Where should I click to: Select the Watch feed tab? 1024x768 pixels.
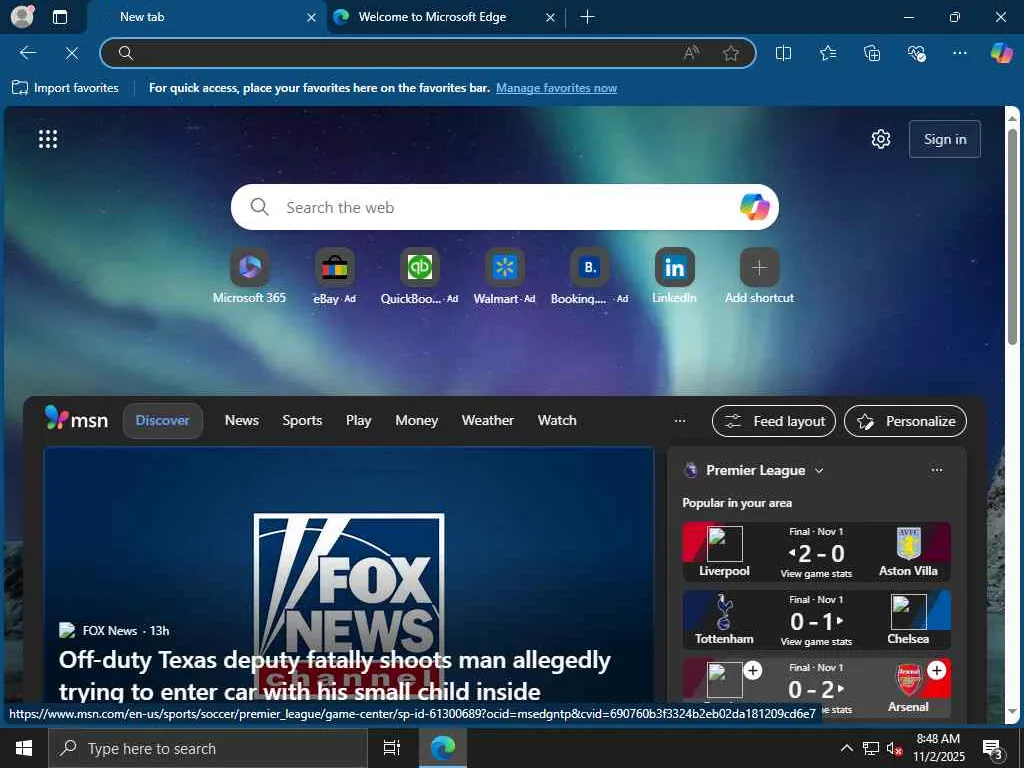pyautogui.click(x=557, y=421)
